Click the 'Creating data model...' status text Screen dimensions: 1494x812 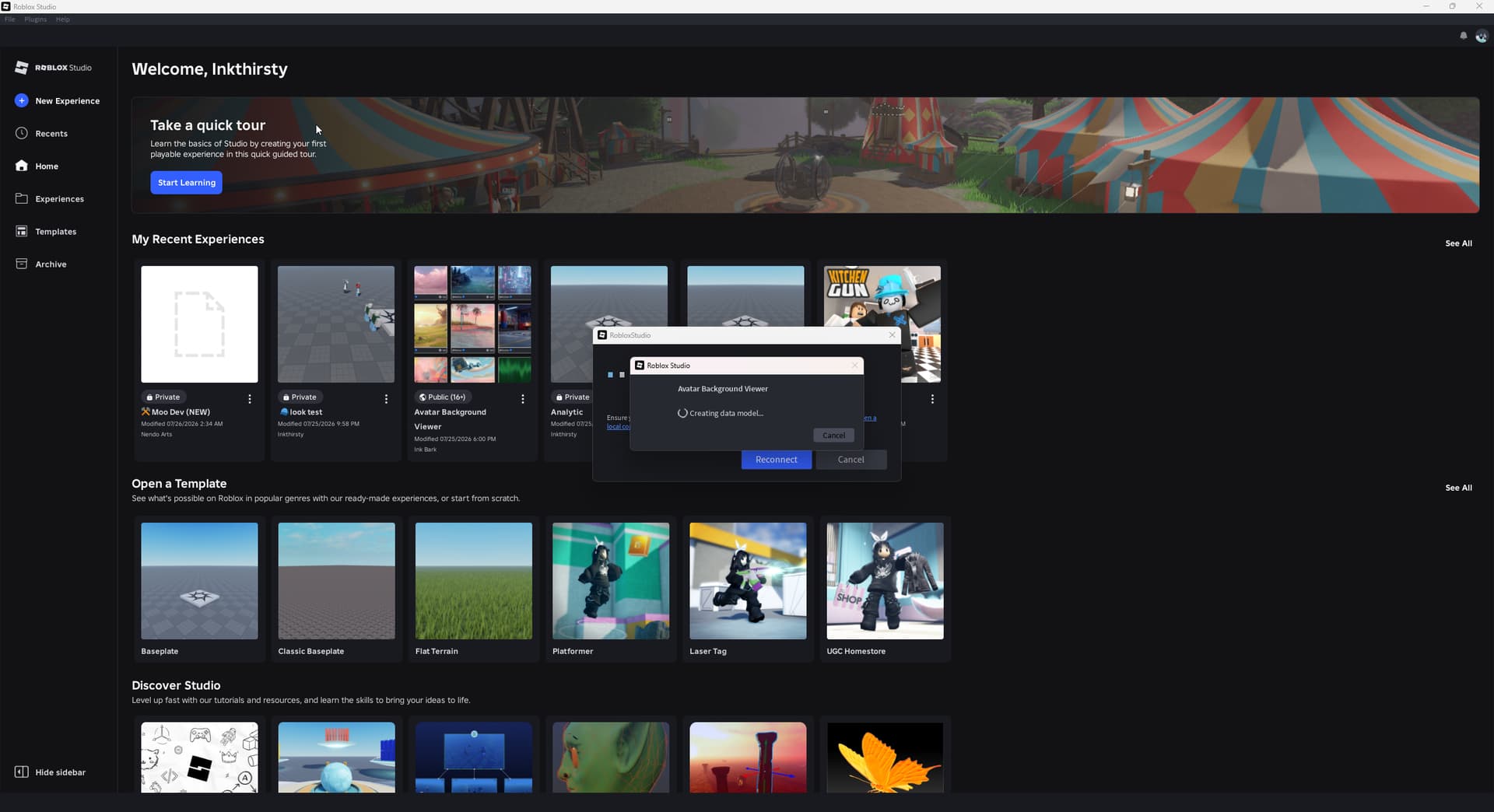click(726, 413)
